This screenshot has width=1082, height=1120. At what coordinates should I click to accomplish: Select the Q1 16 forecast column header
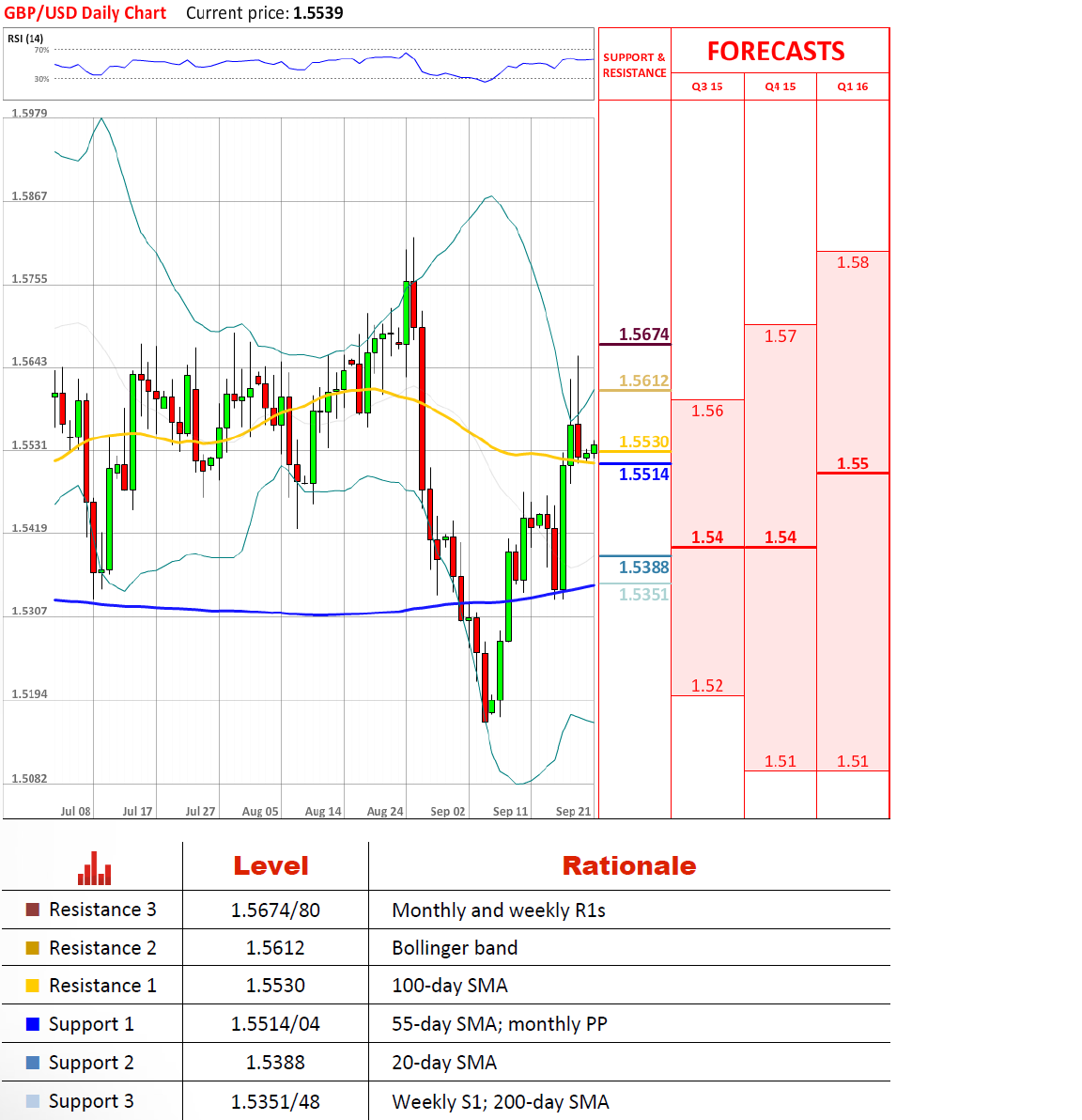(853, 86)
